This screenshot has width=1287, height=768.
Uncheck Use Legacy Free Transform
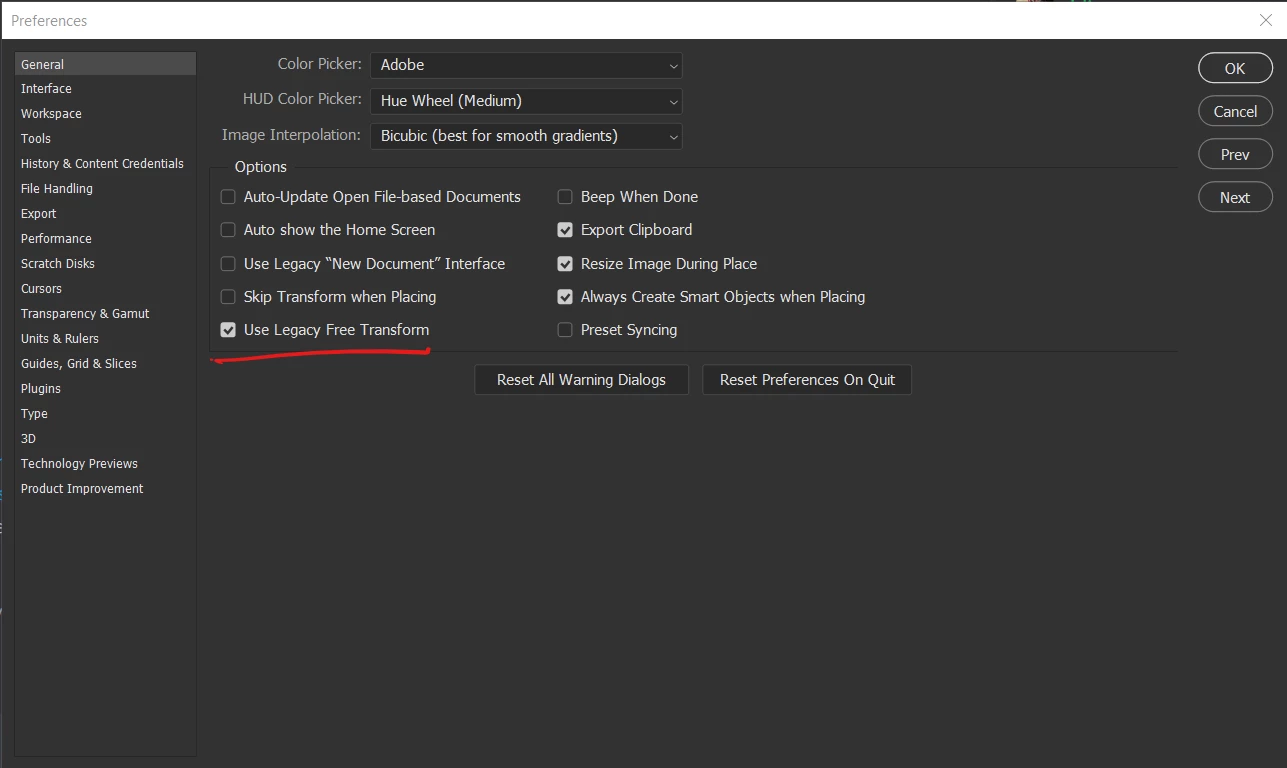tap(228, 330)
